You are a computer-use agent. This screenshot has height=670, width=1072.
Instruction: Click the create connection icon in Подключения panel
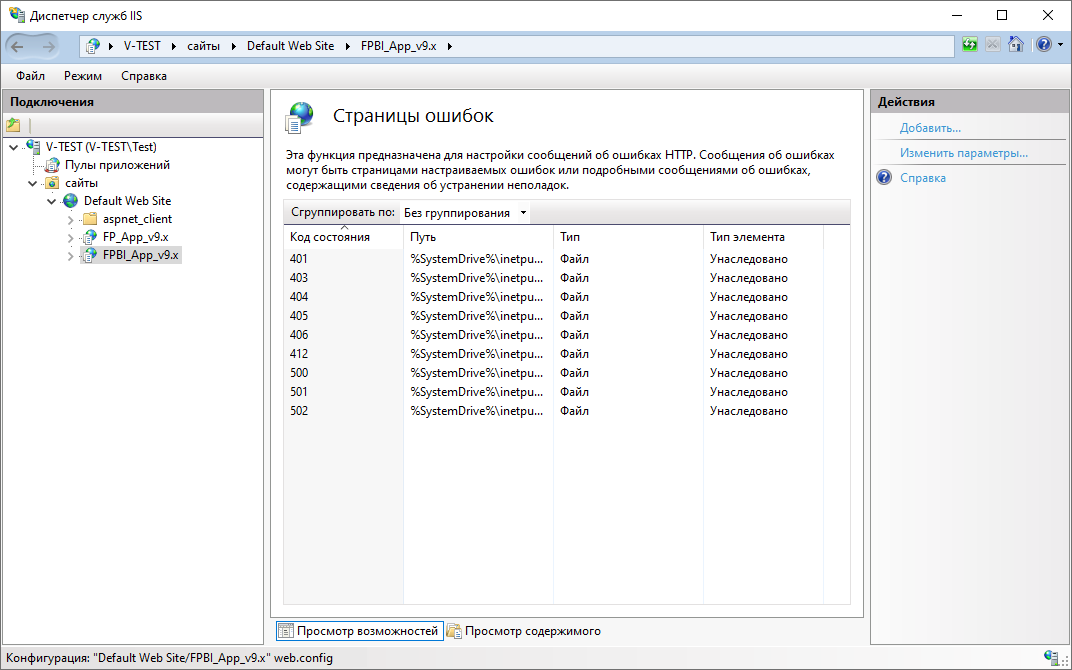tap(13, 125)
